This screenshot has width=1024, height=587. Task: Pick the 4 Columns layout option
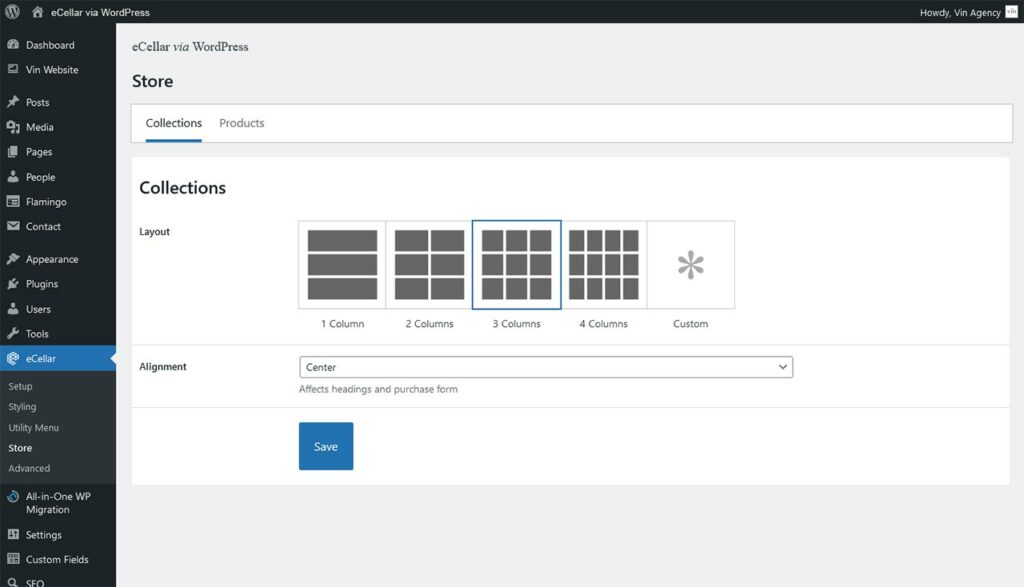603,265
